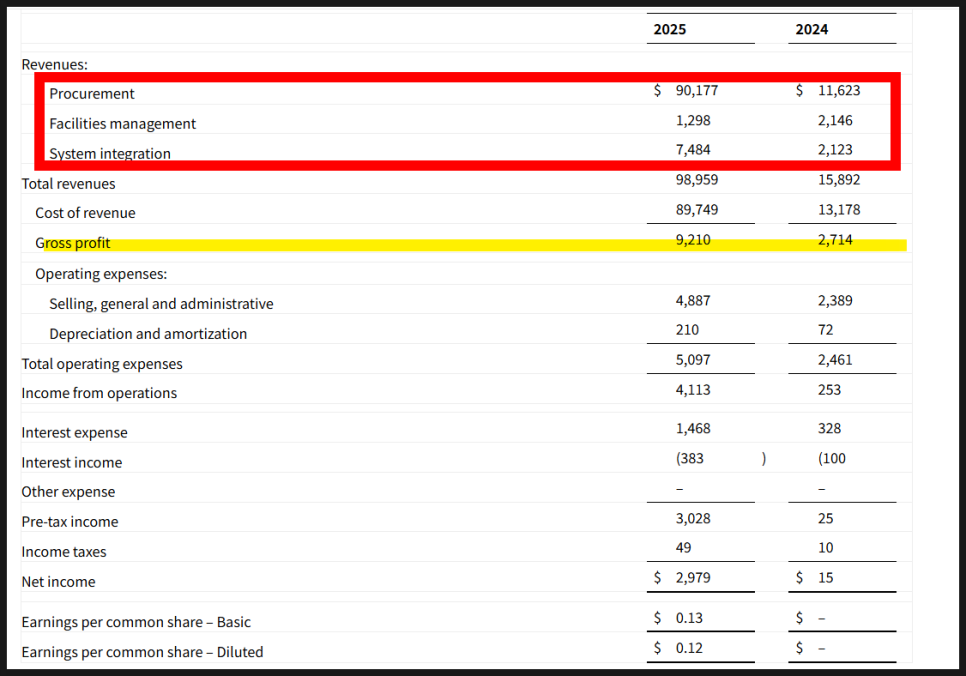Click the 2024 column header

click(x=811, y=30)
